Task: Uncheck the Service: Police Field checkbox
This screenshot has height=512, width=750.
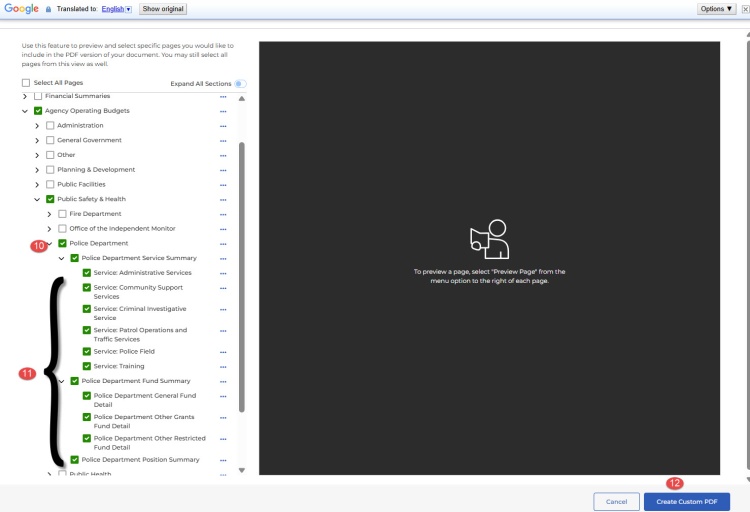Action: [86, 352]
